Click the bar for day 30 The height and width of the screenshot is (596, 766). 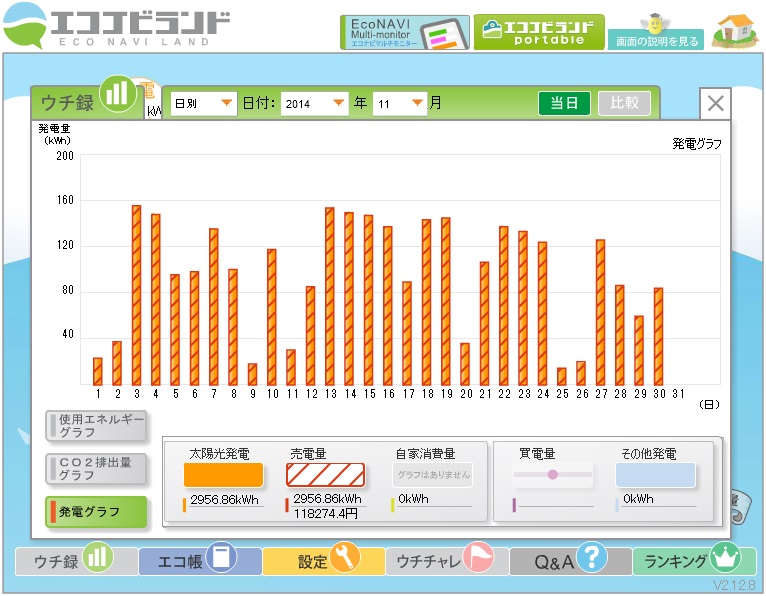(659, 336)
